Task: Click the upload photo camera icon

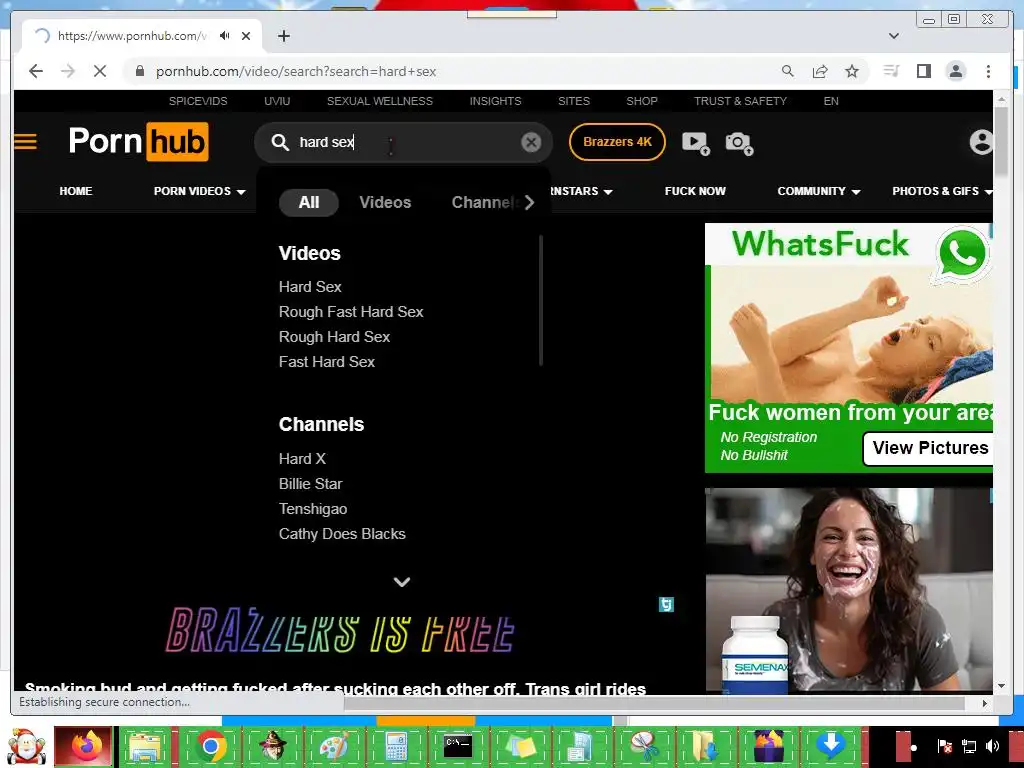Action: (x=739, y=143)
